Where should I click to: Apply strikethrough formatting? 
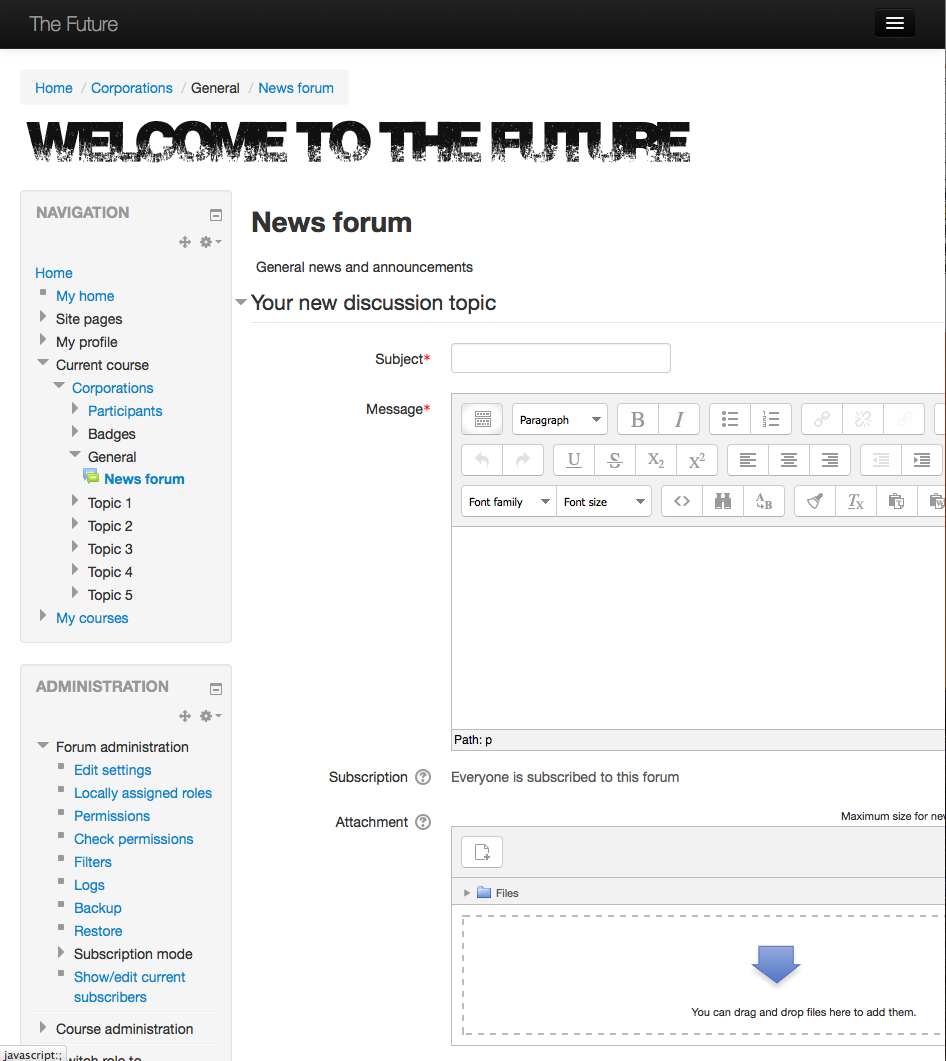(x=615, y=461)
